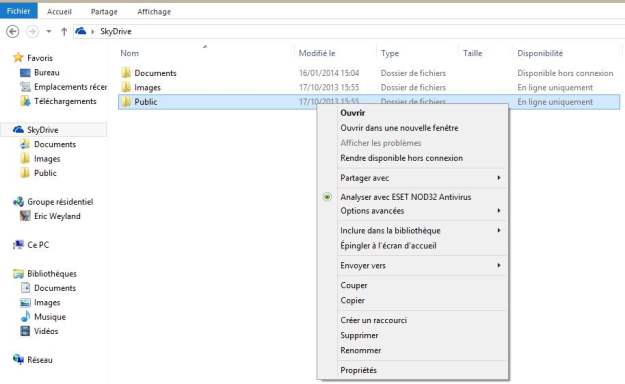The height and width of the screenshot is (384, 625).
Task: Choose Supprimer in the context menu
Action: pyautogui.click(x=359, y=335)
